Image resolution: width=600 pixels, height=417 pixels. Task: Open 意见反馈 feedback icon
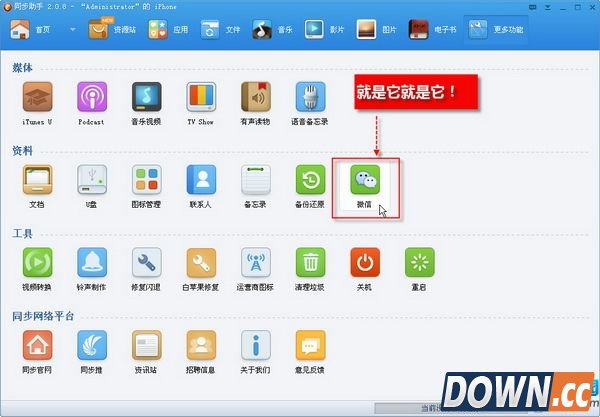pos(310,345)
